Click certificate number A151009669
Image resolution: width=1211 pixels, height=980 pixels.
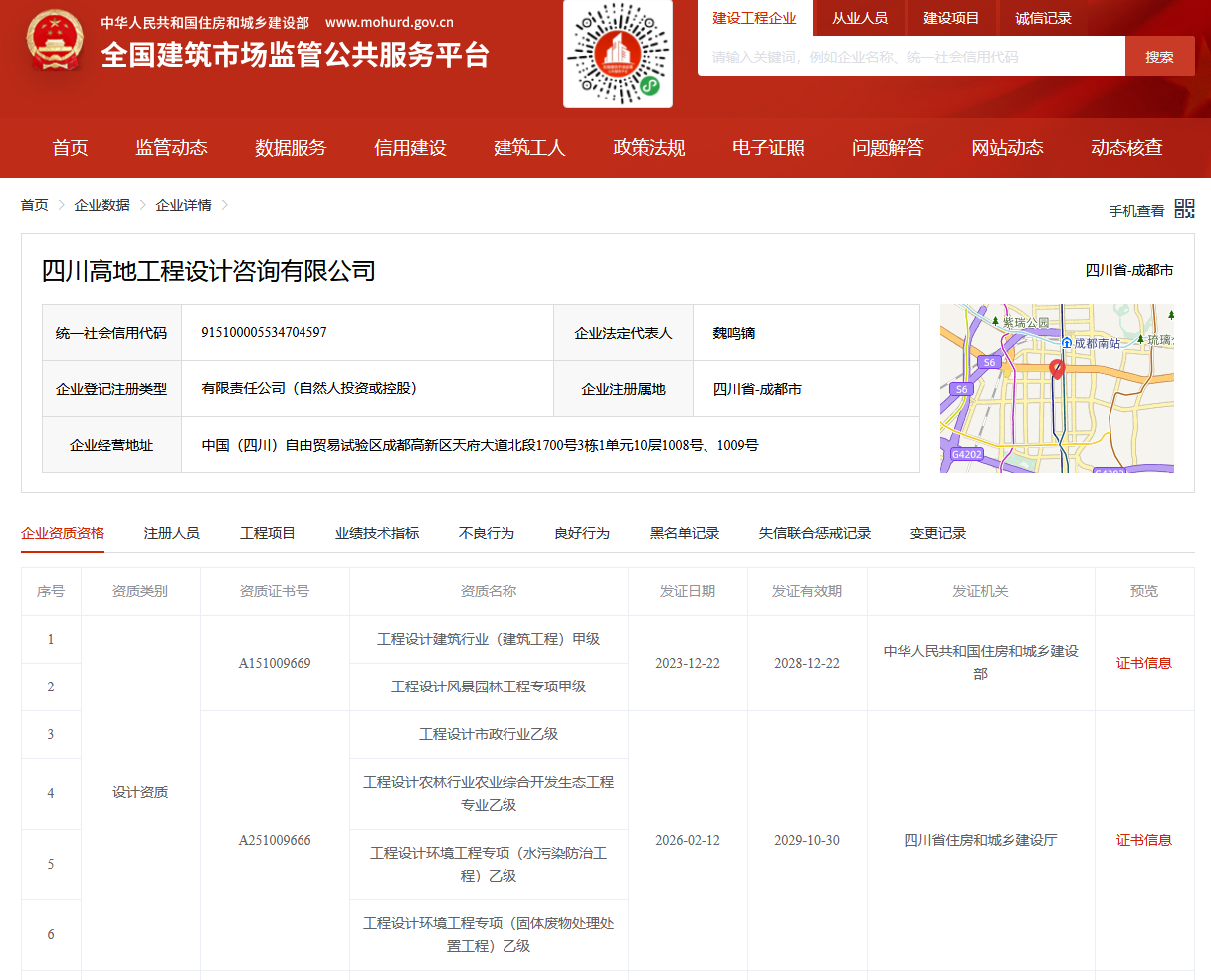275,663
